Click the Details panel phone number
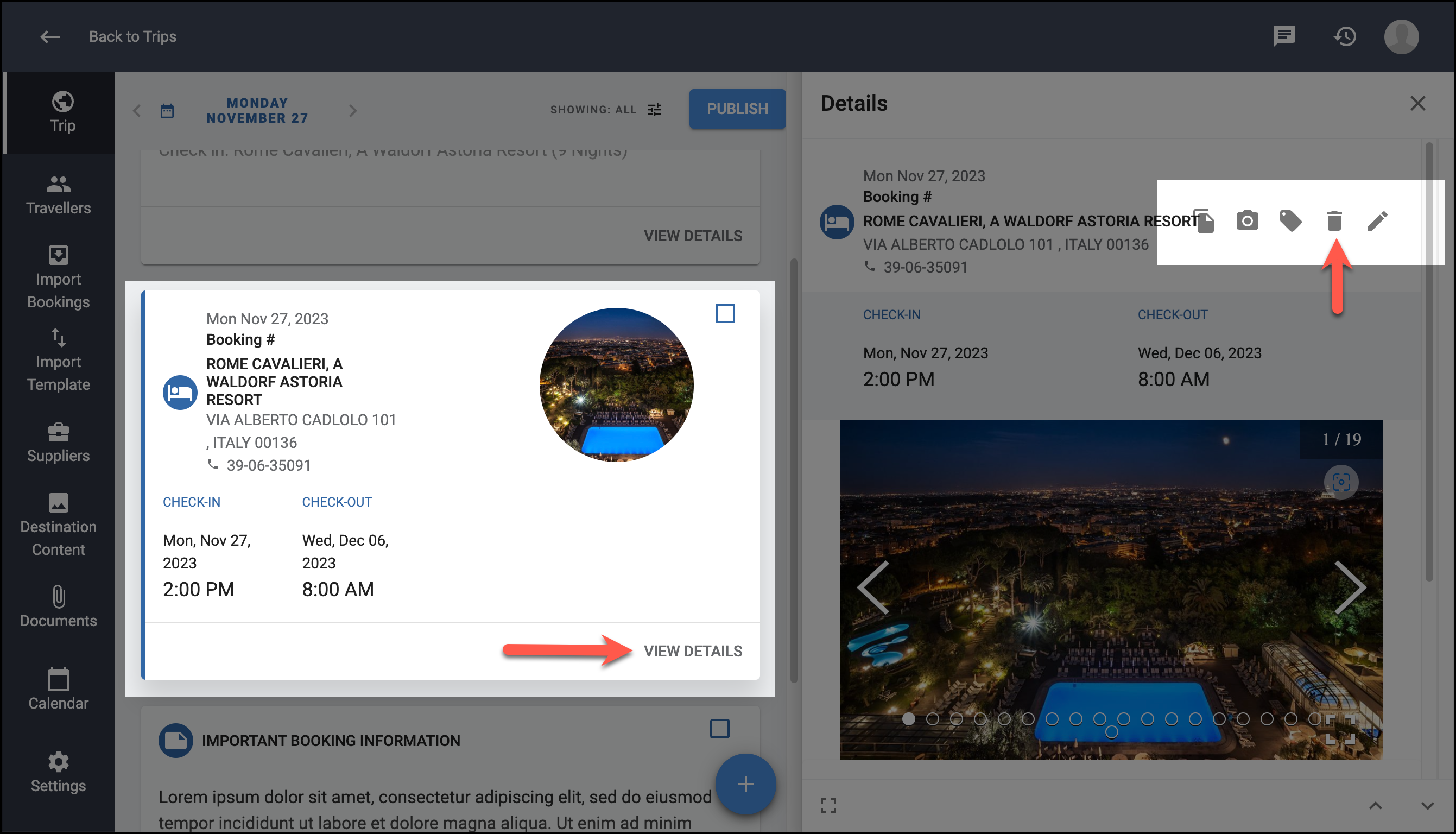 [x=925, y=267]
